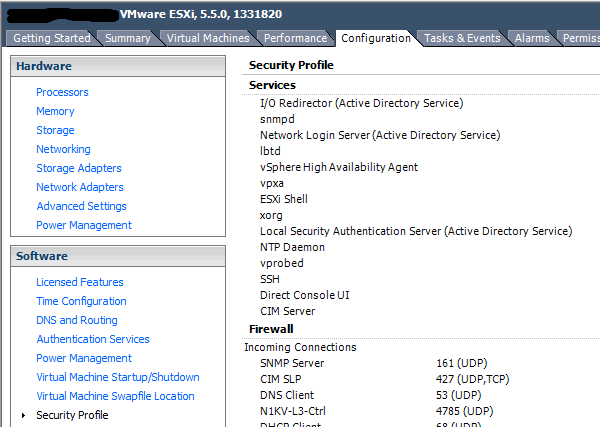Go to DNS and Routing
The image size is (600, 427).
[x=77, y=320]
